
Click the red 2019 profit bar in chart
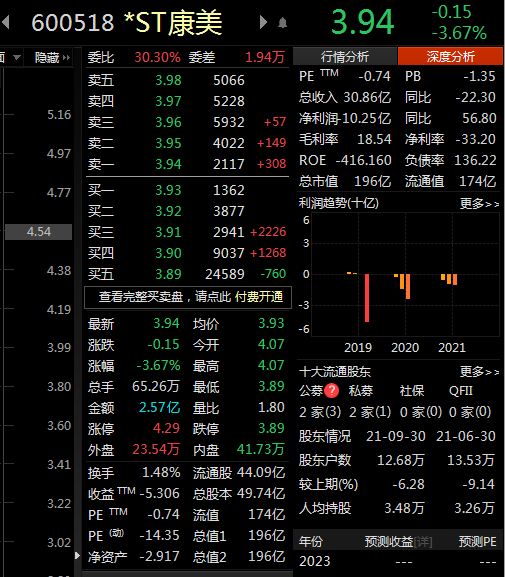pos(367,298)
